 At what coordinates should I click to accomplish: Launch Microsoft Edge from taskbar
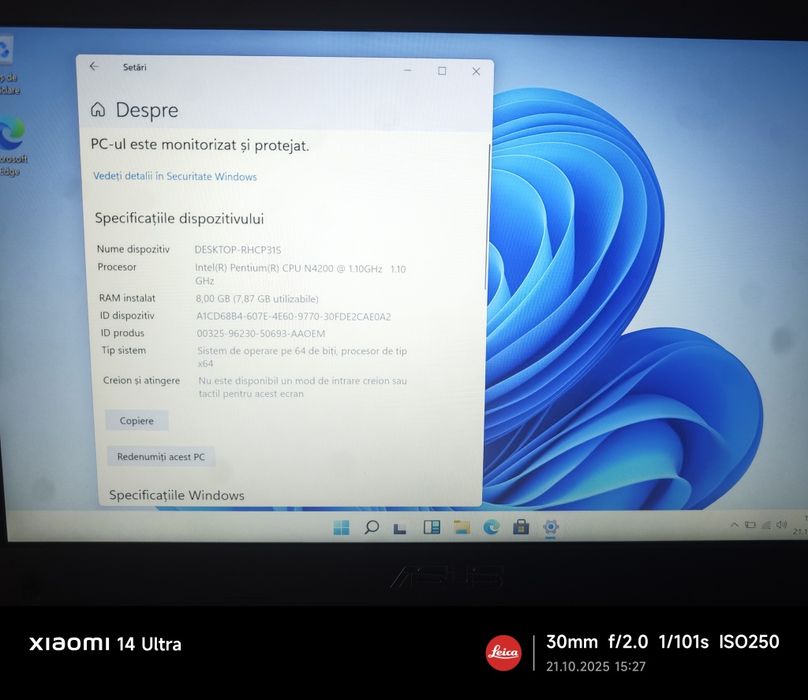492,527
